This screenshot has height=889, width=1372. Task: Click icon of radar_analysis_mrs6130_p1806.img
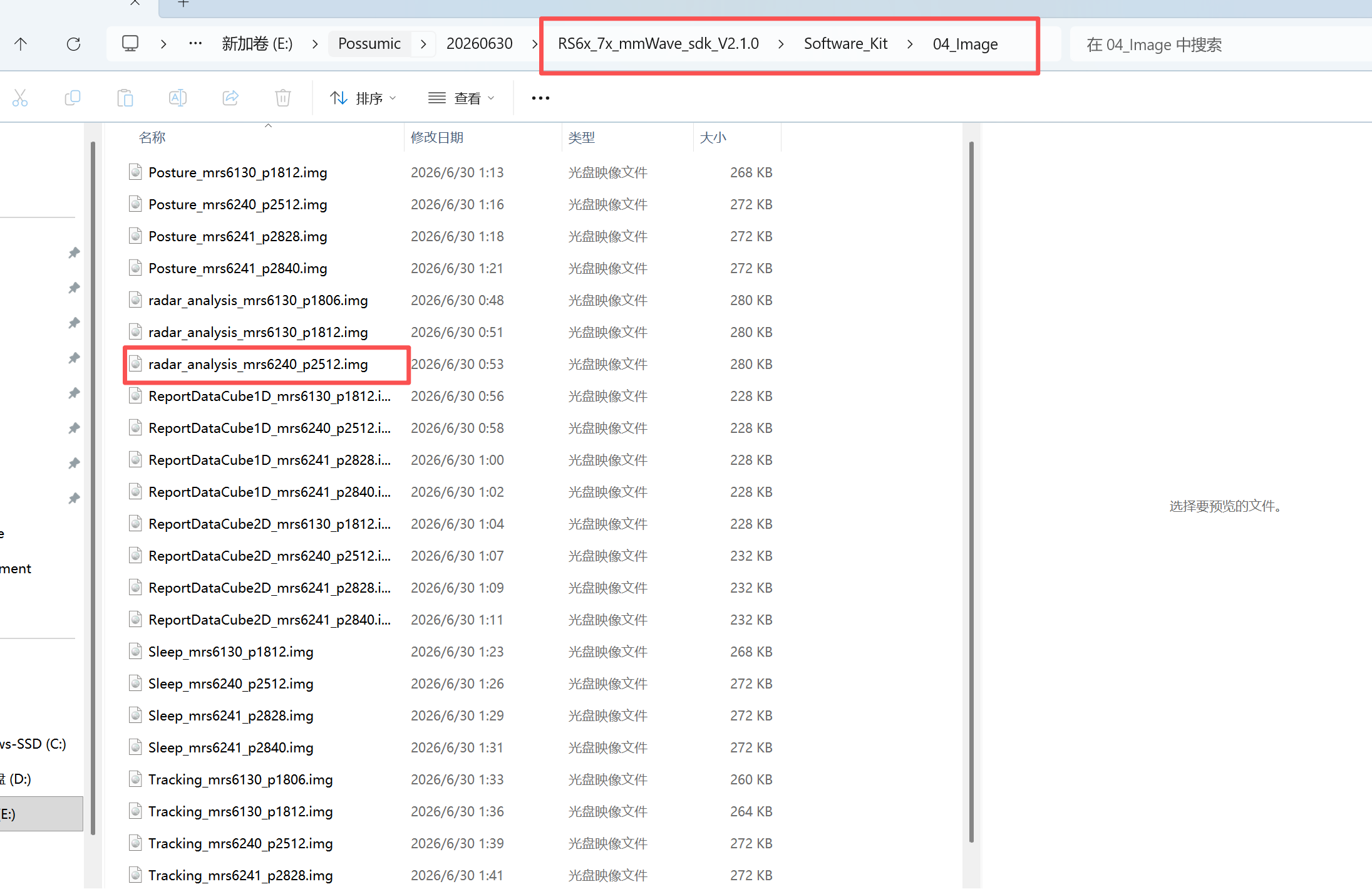click(135, 299)
